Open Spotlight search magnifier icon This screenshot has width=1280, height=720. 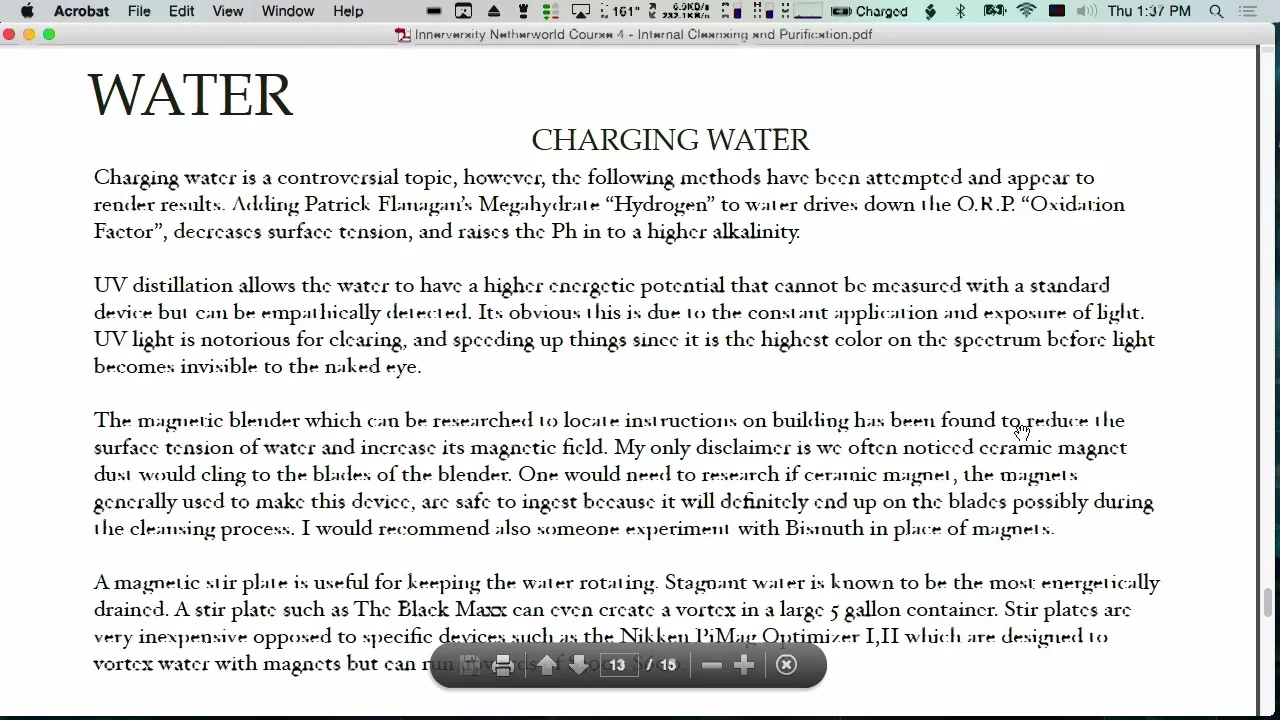click(x=1216, y=11)
